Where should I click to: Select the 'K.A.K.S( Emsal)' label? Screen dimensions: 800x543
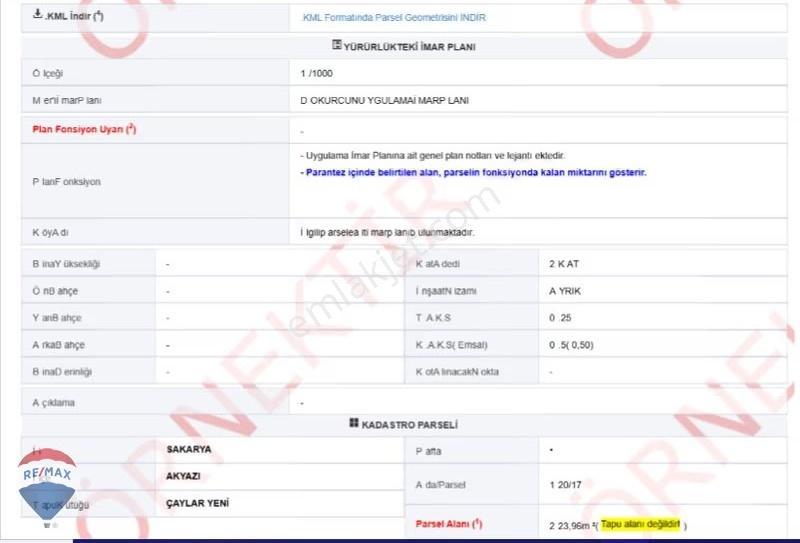pos(452,345)
